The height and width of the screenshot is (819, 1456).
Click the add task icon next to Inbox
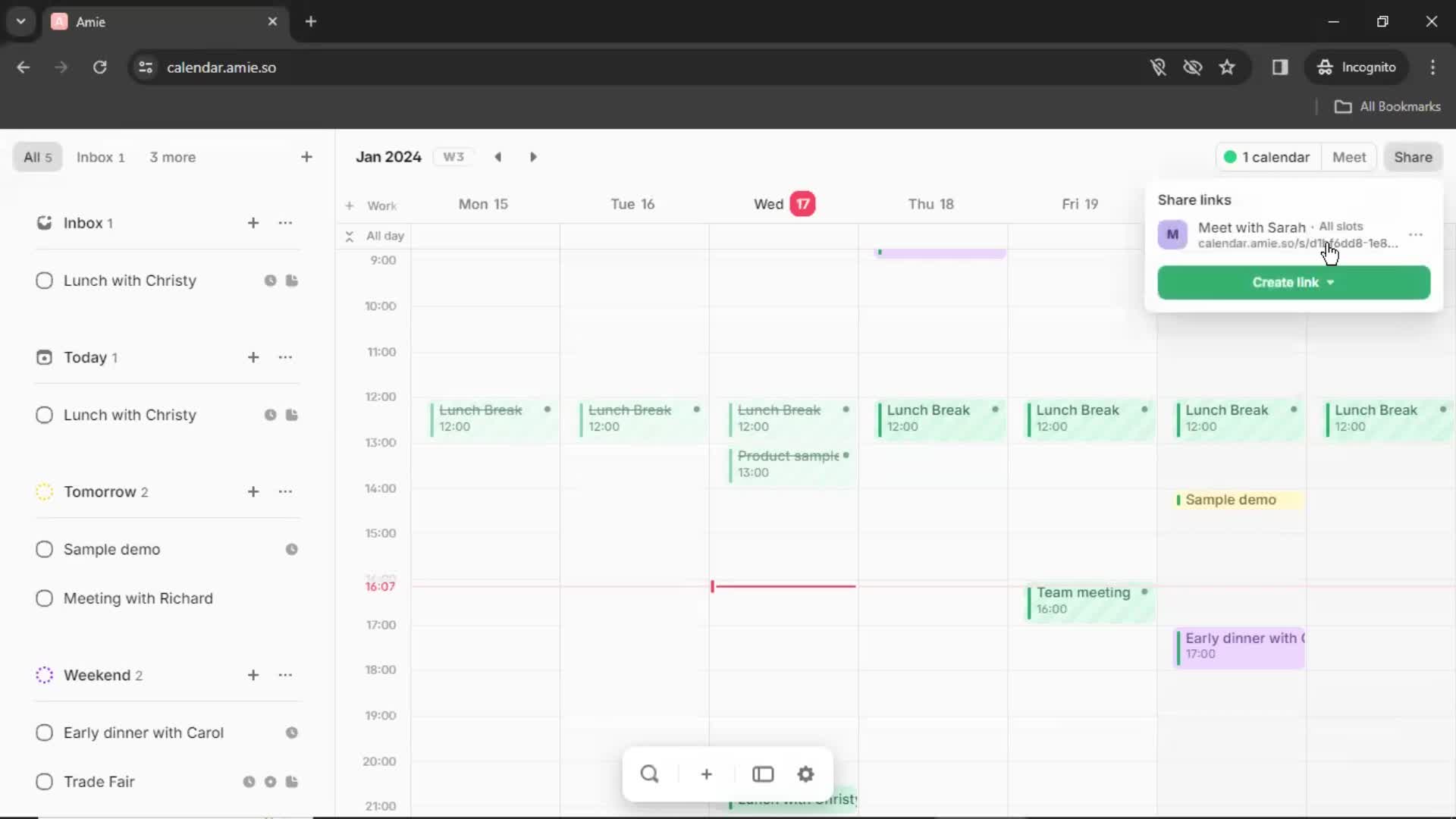(253, 222)
